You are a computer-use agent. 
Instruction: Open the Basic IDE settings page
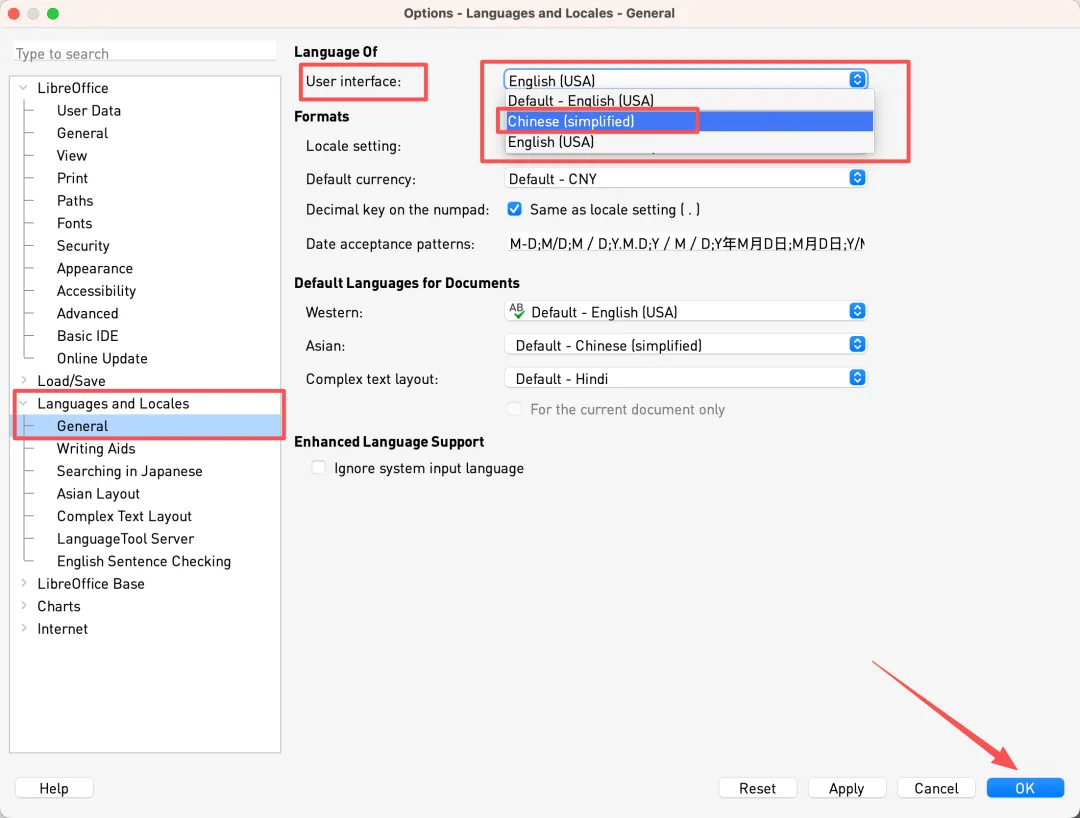[x=87, y=336]
